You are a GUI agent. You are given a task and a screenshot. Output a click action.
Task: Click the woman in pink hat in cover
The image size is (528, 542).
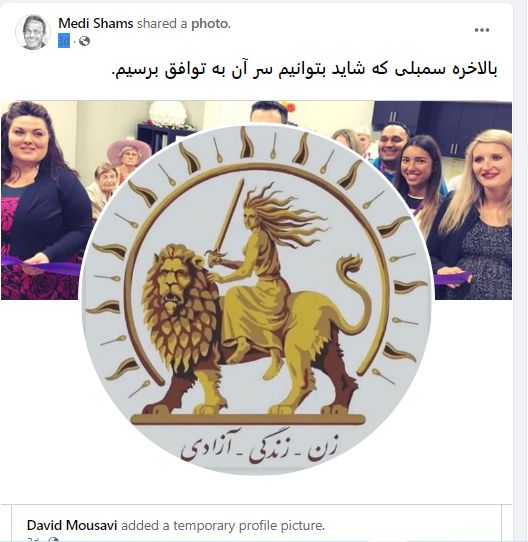(x=129, y=156)
